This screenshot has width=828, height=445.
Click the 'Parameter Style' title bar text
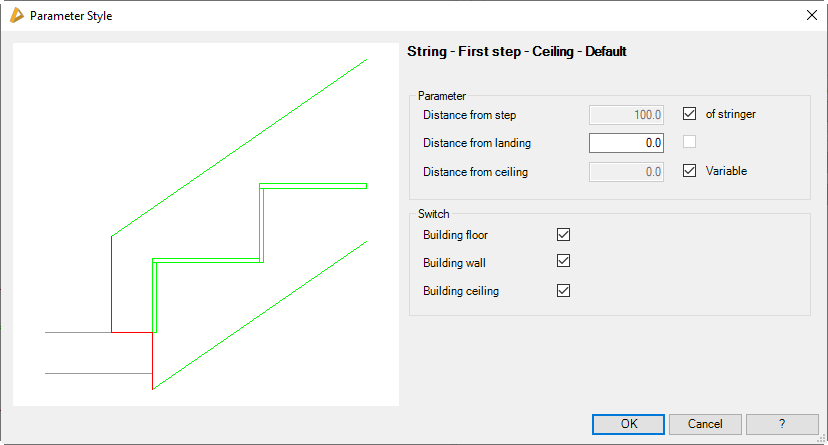(71, 16)
